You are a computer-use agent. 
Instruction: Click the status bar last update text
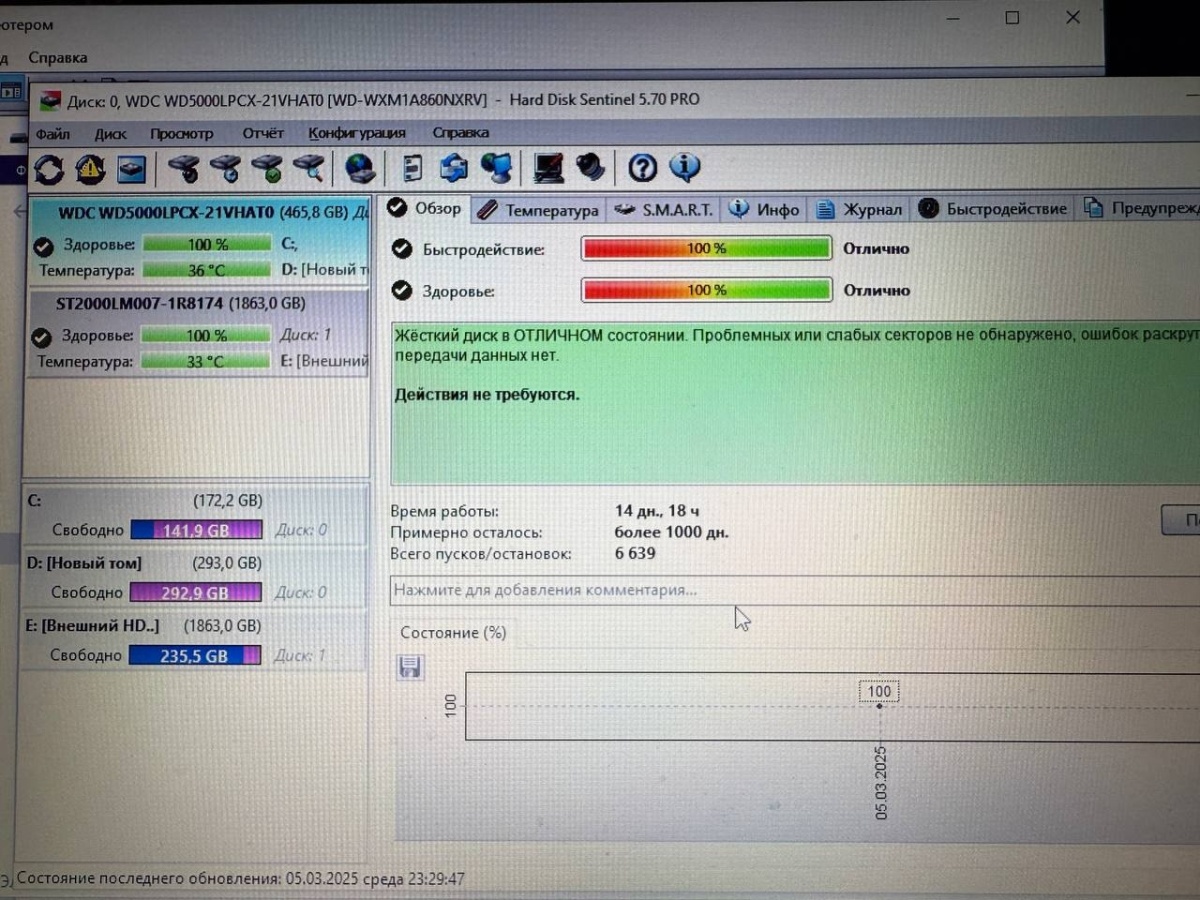241,879
